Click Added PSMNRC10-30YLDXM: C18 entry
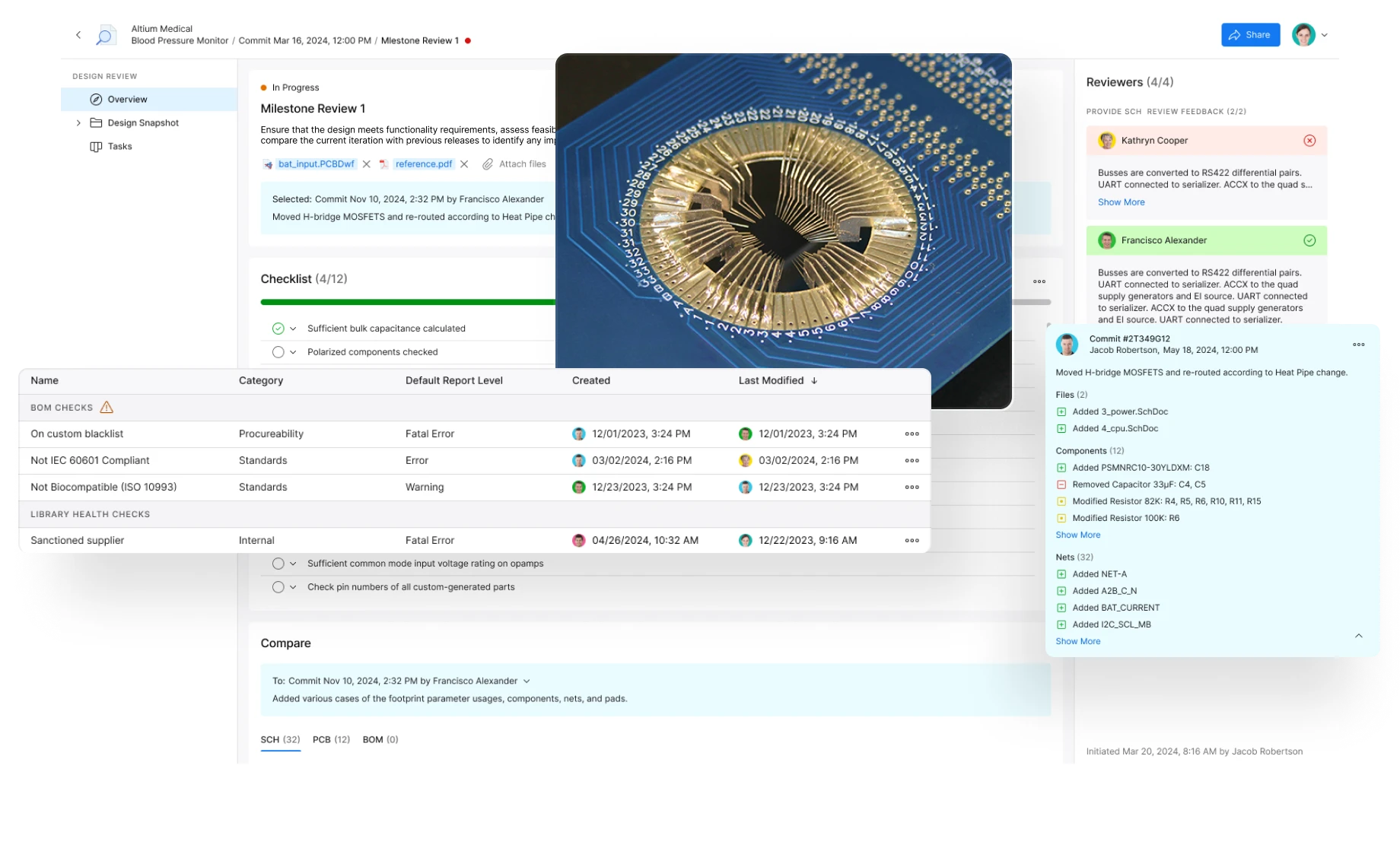Viewport: 1400px width, 864px height. pos(1133,469)
